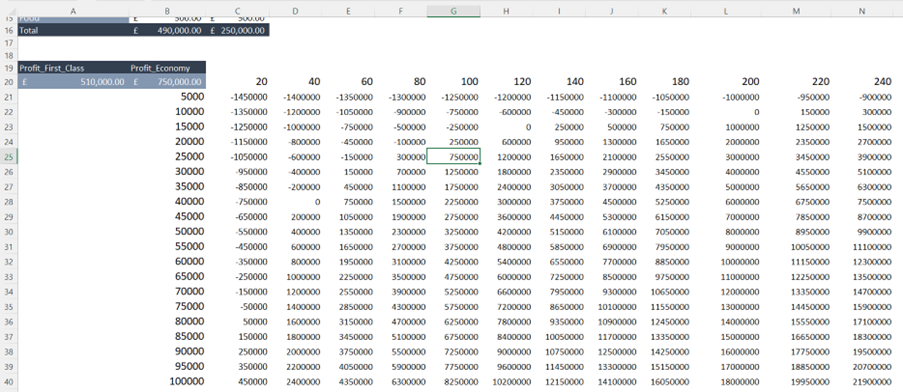
Task: Select the highlighted row header 25
Action: tap(9, 157)
